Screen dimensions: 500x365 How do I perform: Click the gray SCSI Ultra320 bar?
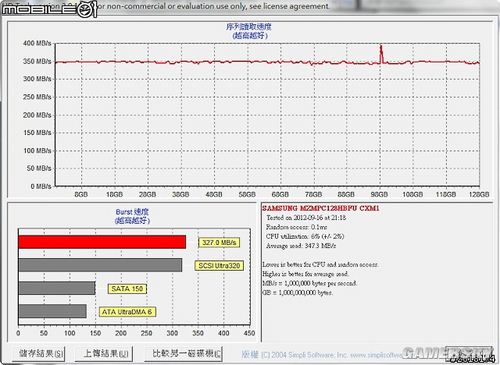tap(100, 265)
